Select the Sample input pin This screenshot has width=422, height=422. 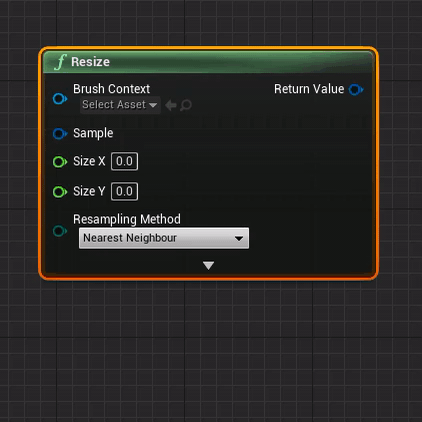coord(60,134)
